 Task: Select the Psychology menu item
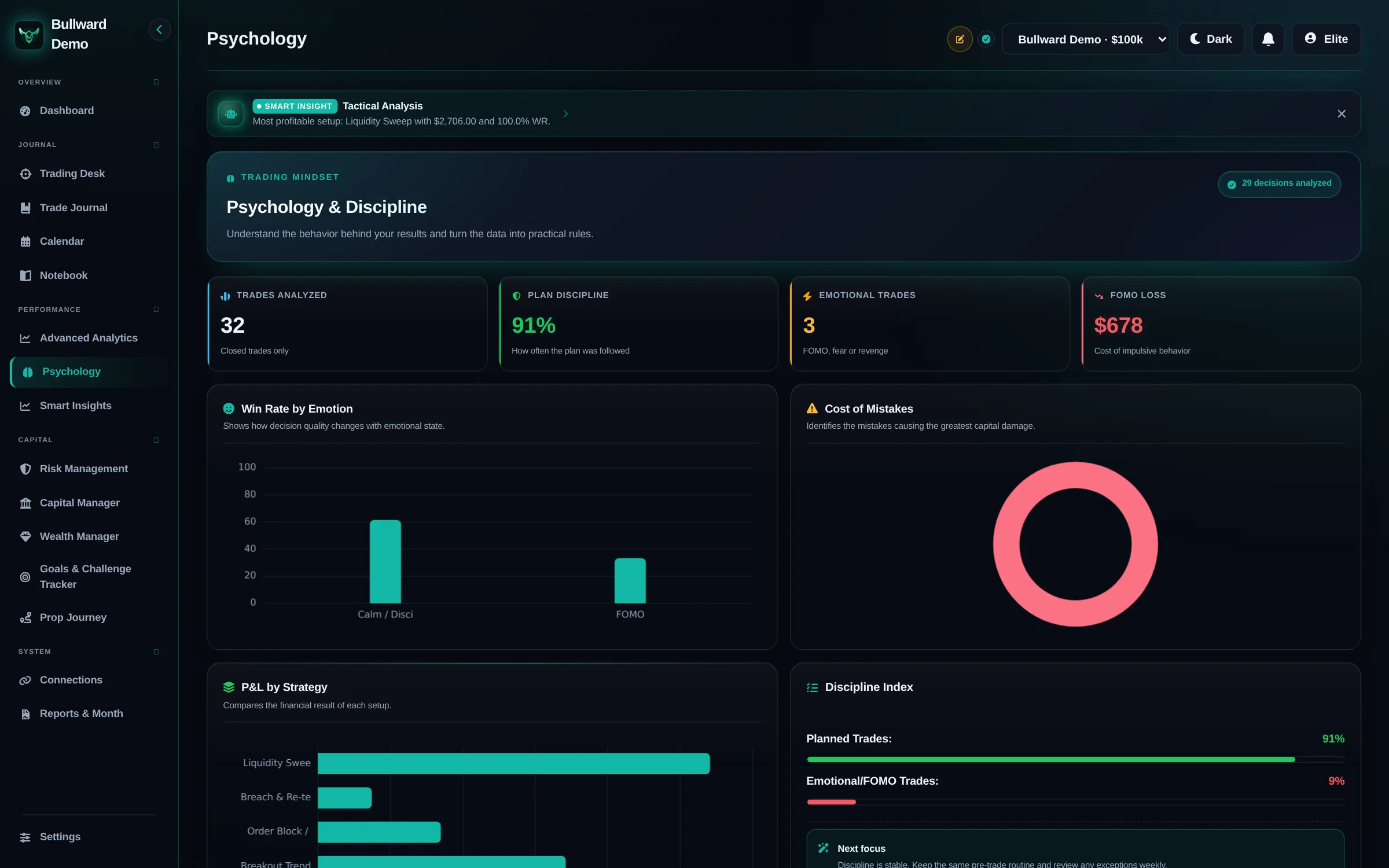[x=89, y=372]
